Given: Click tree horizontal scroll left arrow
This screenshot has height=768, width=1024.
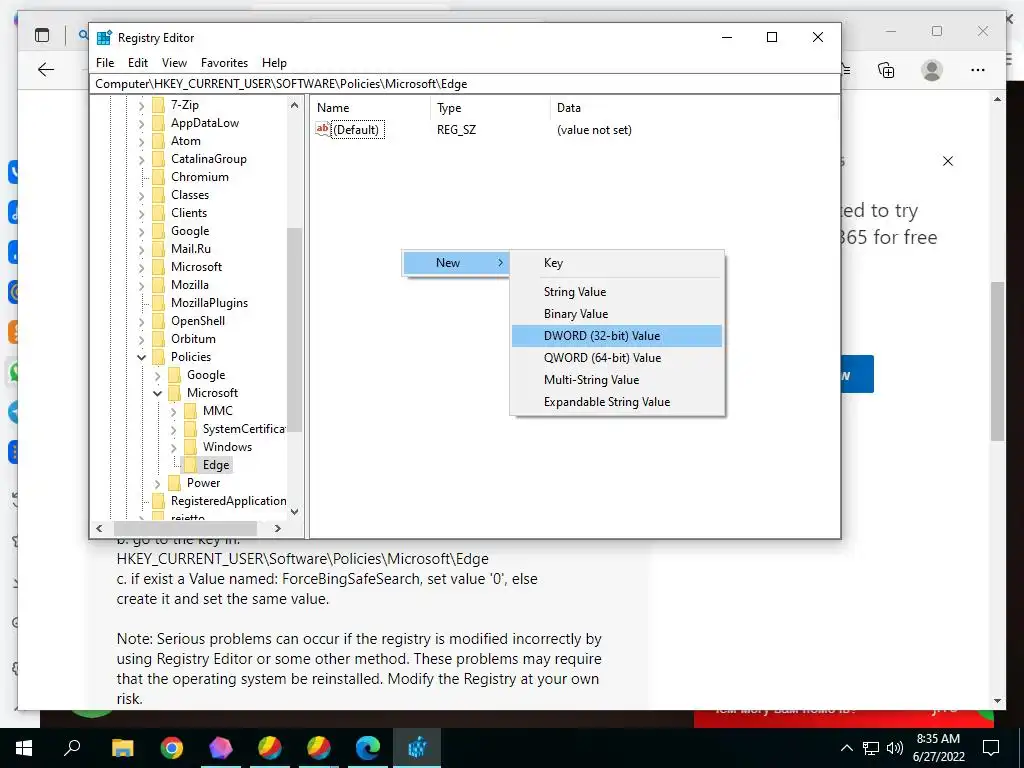Looking at the screenshot, I should [99, 528].
